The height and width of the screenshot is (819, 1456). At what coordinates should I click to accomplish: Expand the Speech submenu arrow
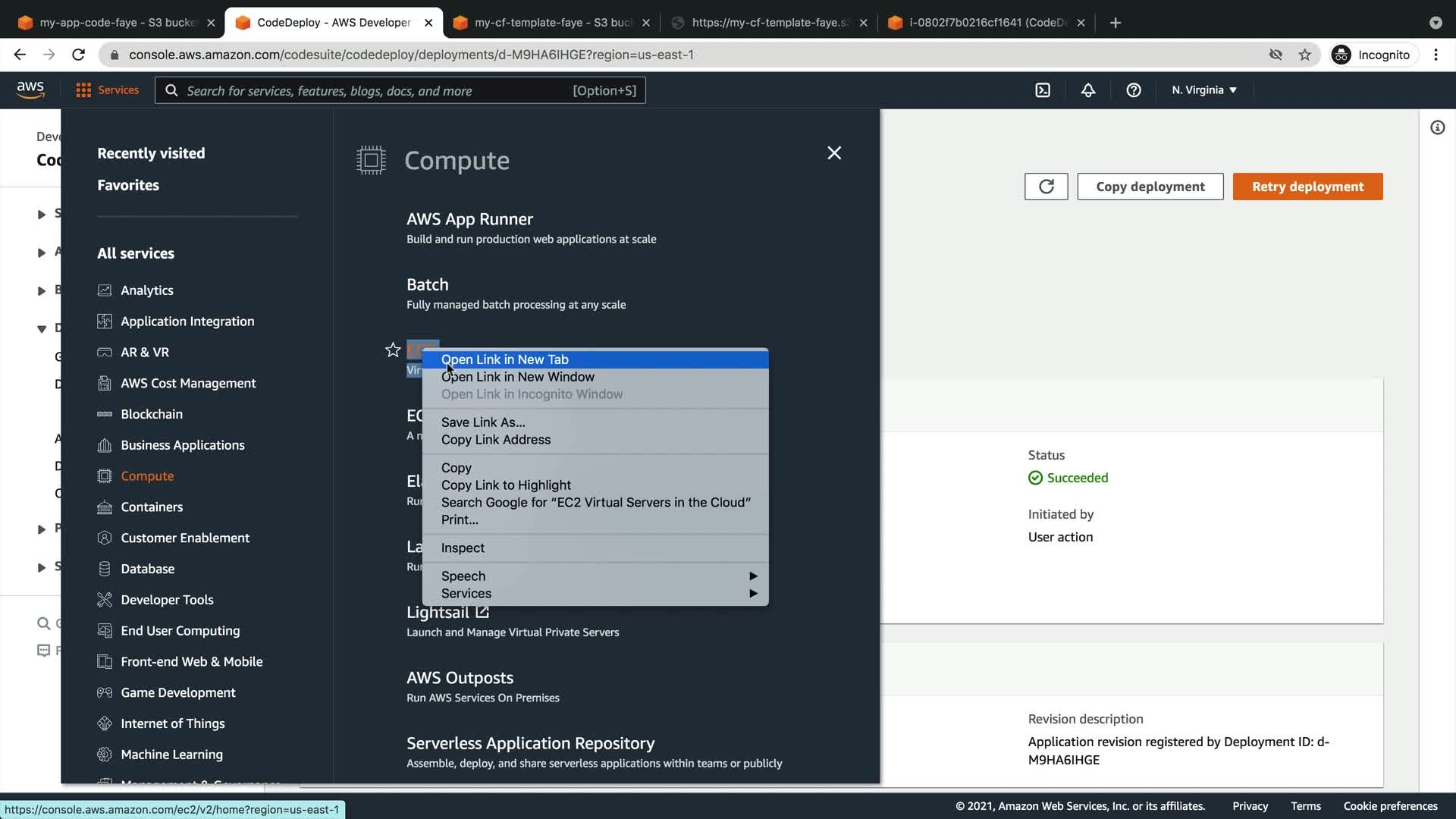752,576
